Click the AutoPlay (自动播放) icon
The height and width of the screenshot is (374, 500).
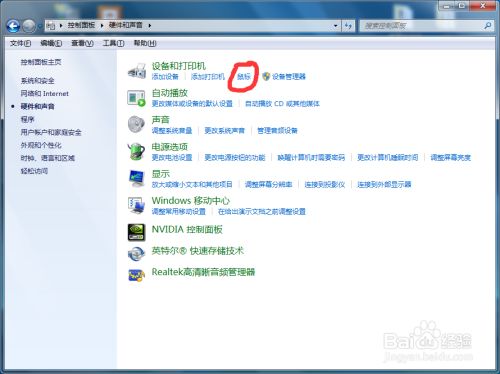coord(137,98)
